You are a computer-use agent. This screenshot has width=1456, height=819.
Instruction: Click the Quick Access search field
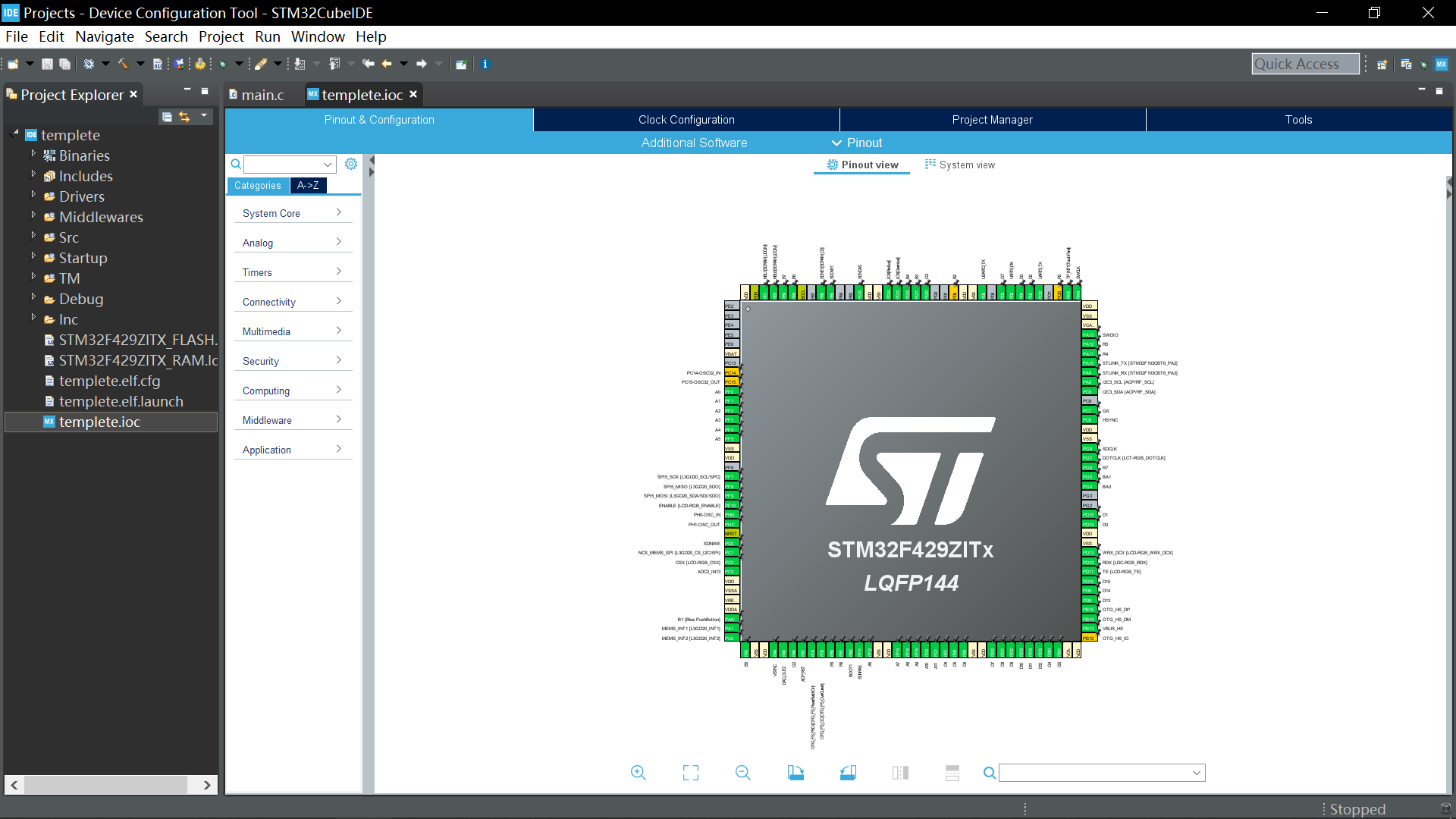1306,64
